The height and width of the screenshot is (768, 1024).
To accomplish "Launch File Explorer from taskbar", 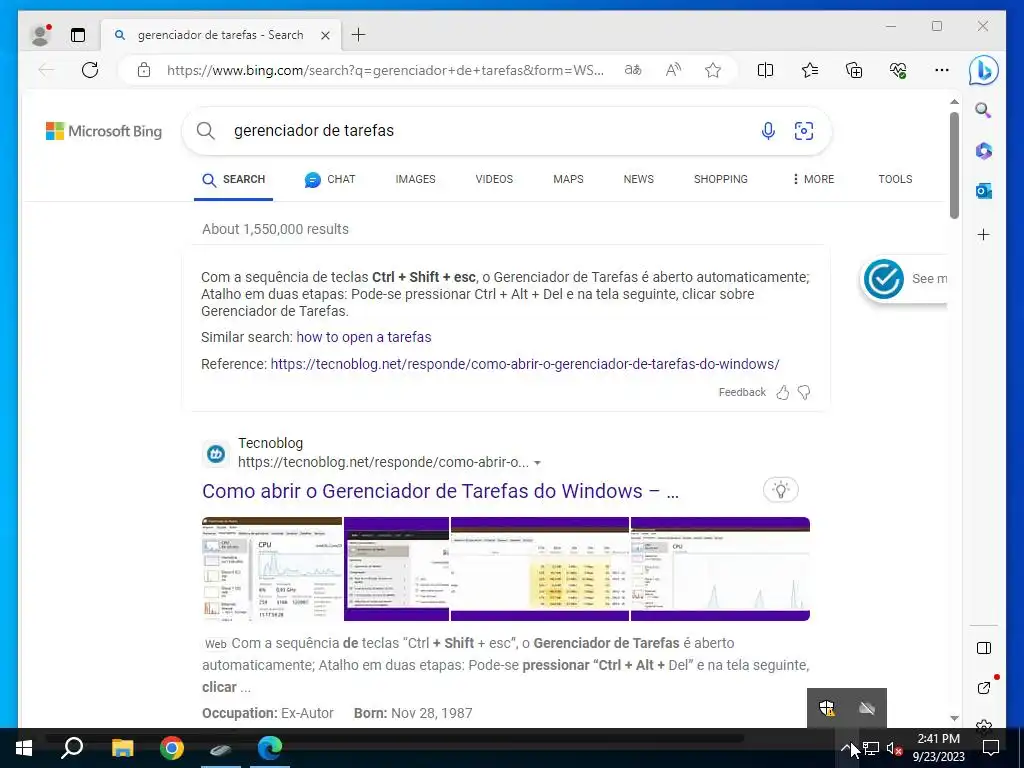I will coord(122,748).
